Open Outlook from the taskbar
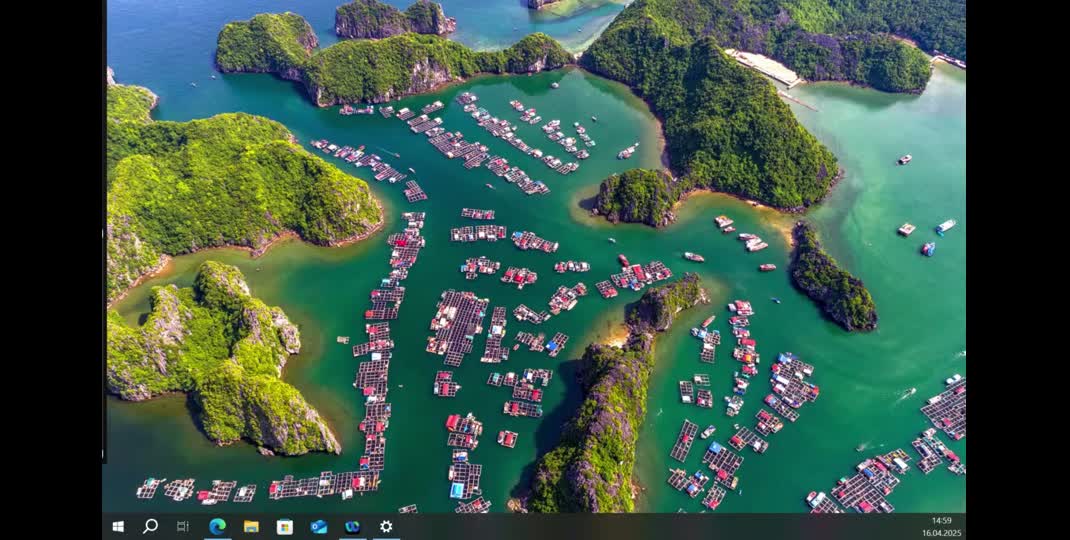This screenshot has width=1070, height=540. pos(318,526)
